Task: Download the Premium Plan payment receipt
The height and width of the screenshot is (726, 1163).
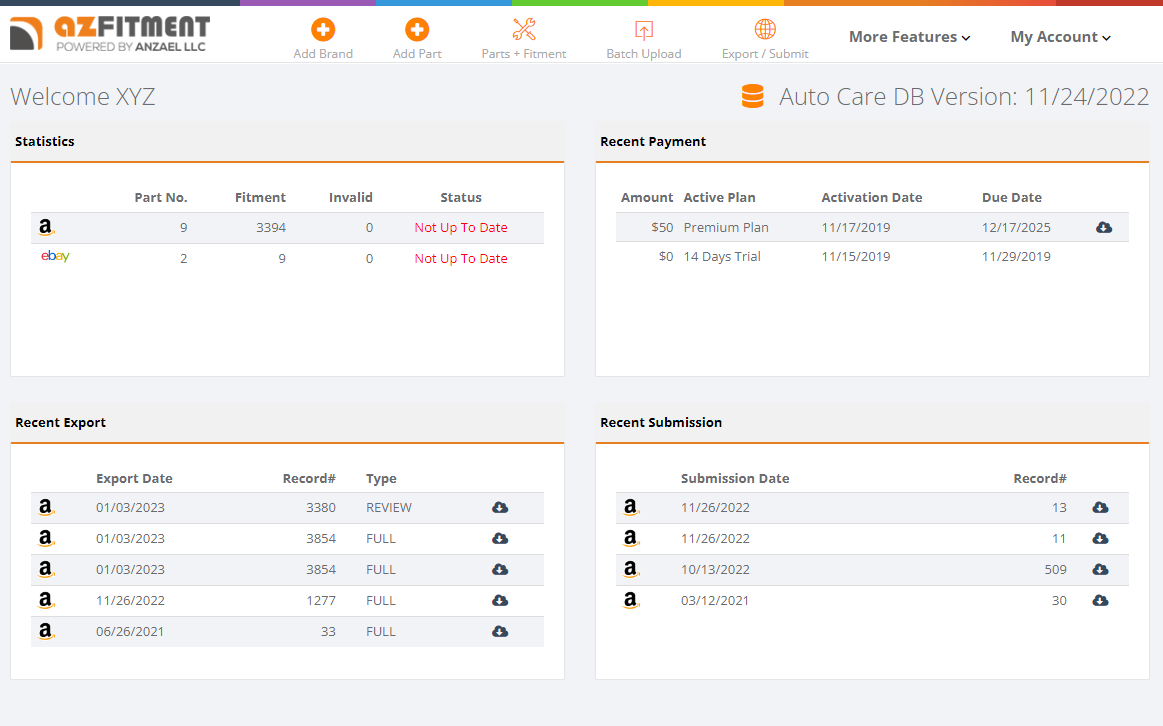Action: click(1104, 227)
